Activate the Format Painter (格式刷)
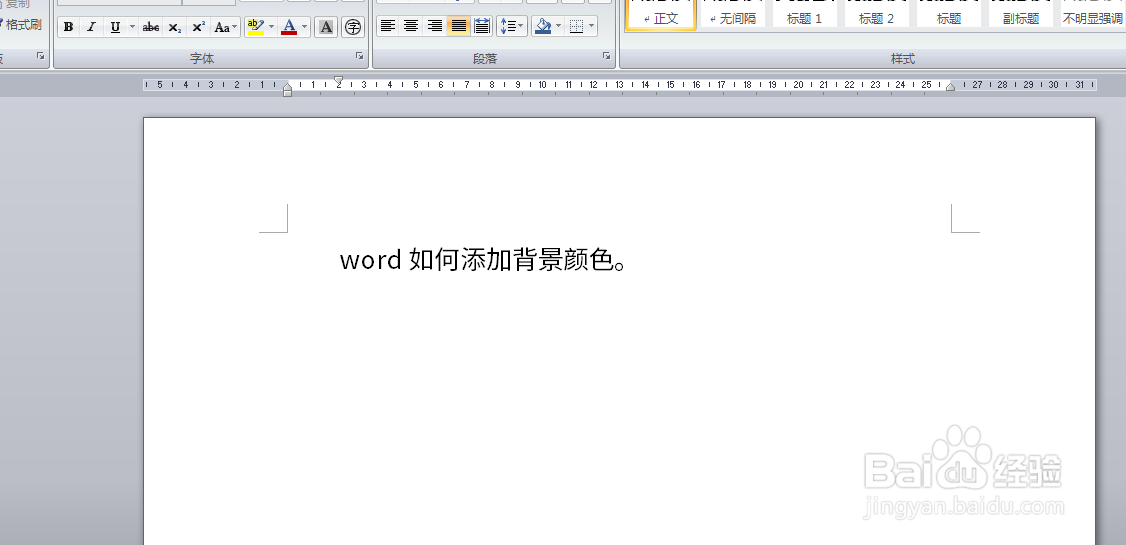Viewport: 1126px width, 545px height. (x=22, y=24)
